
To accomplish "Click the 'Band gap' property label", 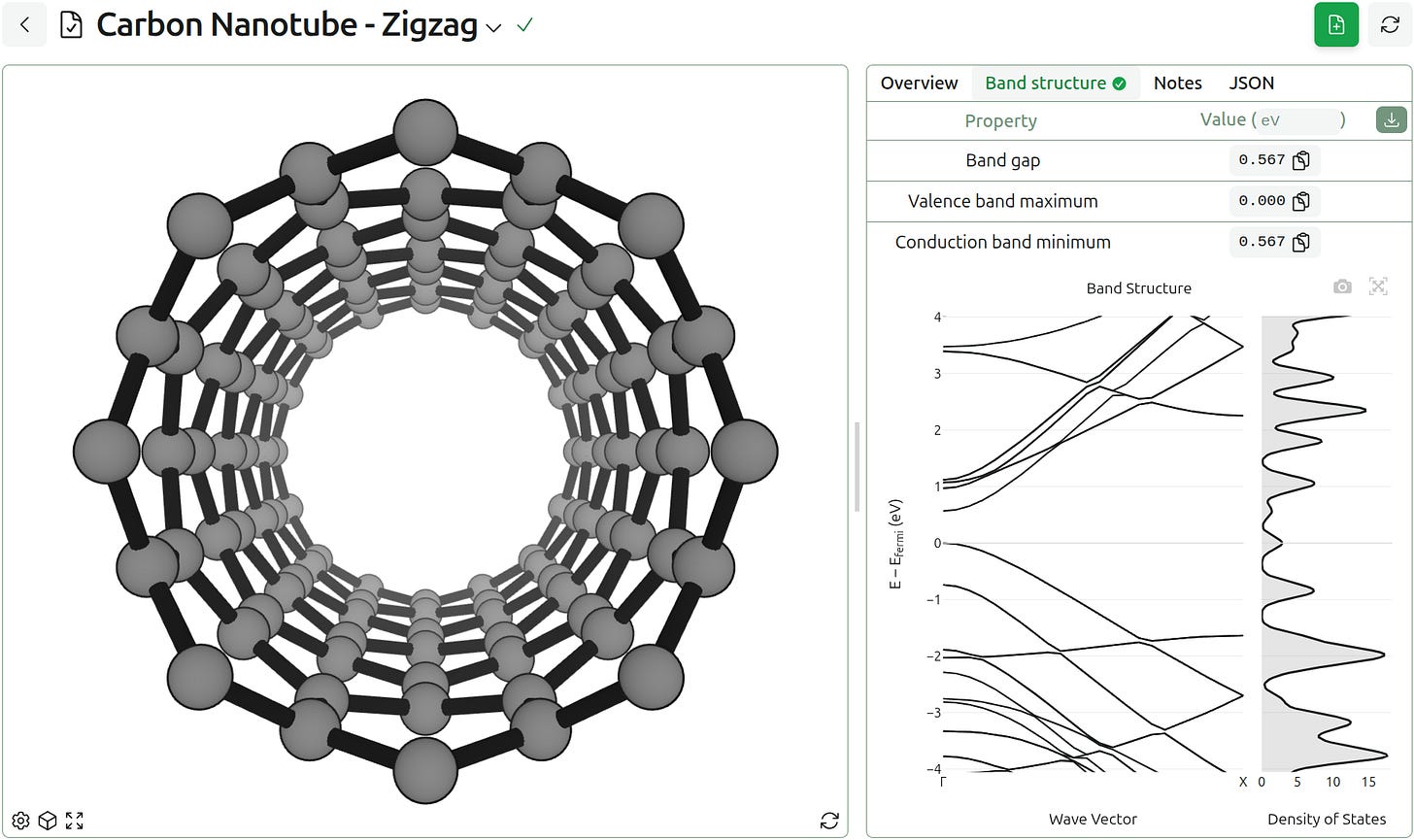I will [x=1002, y=160].
